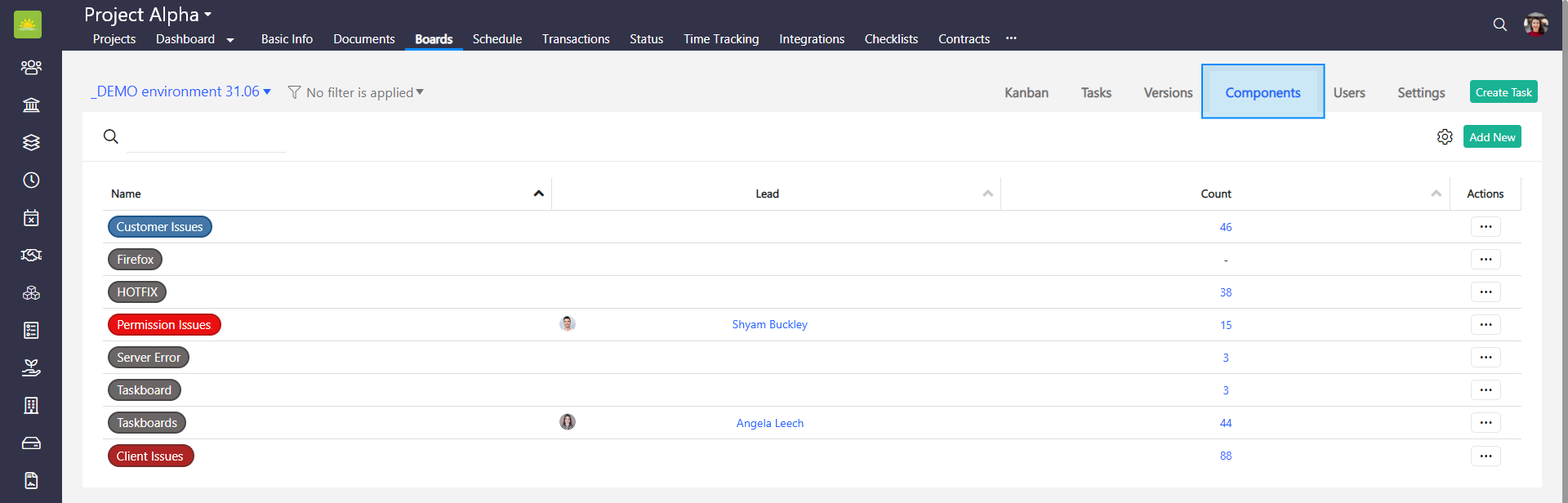Click the clock icon in the sidebar
Viewport: 1568px width, 503px height.
pos(31,180)
